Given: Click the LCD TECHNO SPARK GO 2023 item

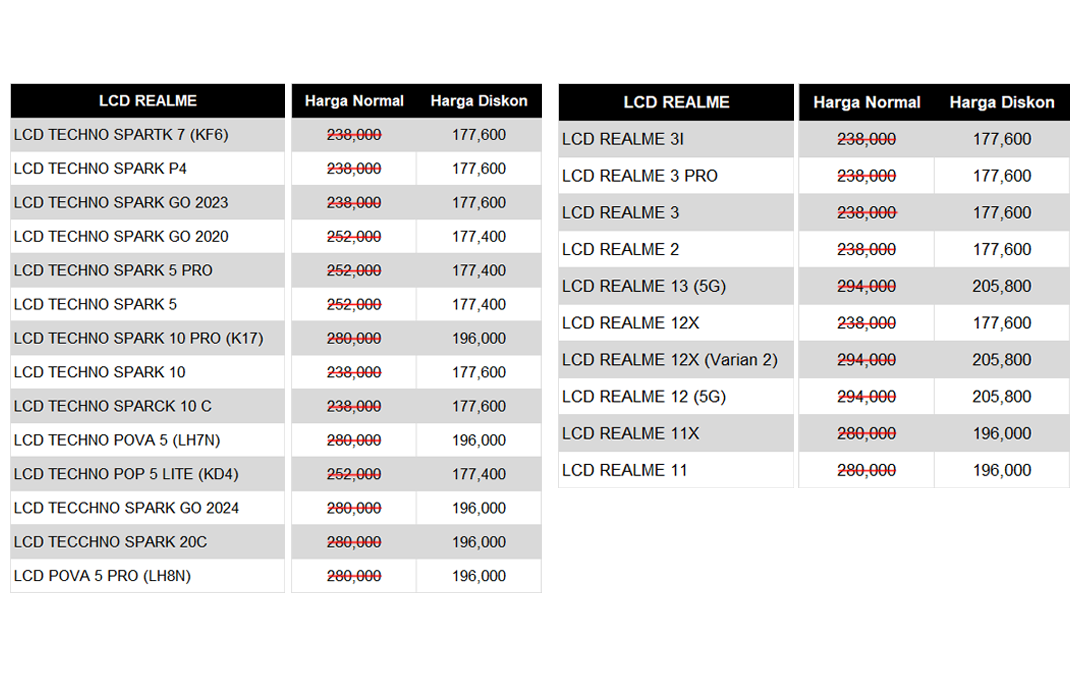Looking at the screenshot, I should 121,203.
